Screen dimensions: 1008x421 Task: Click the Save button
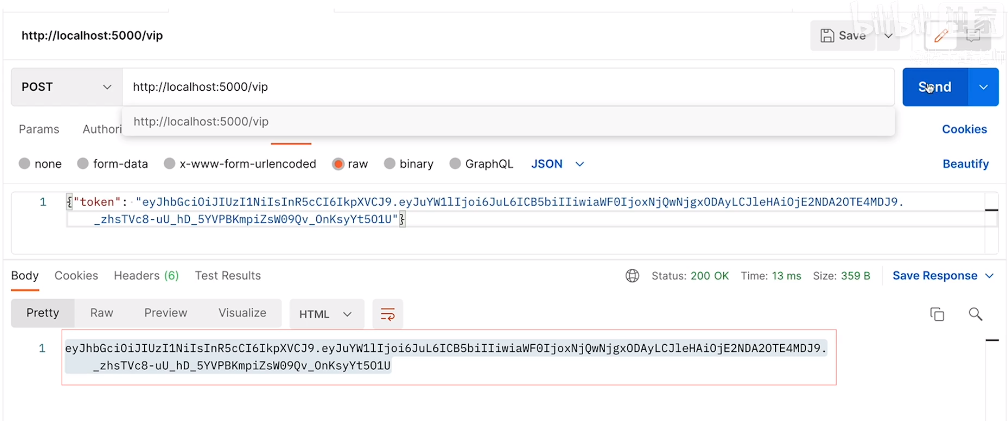coord(843,36)
